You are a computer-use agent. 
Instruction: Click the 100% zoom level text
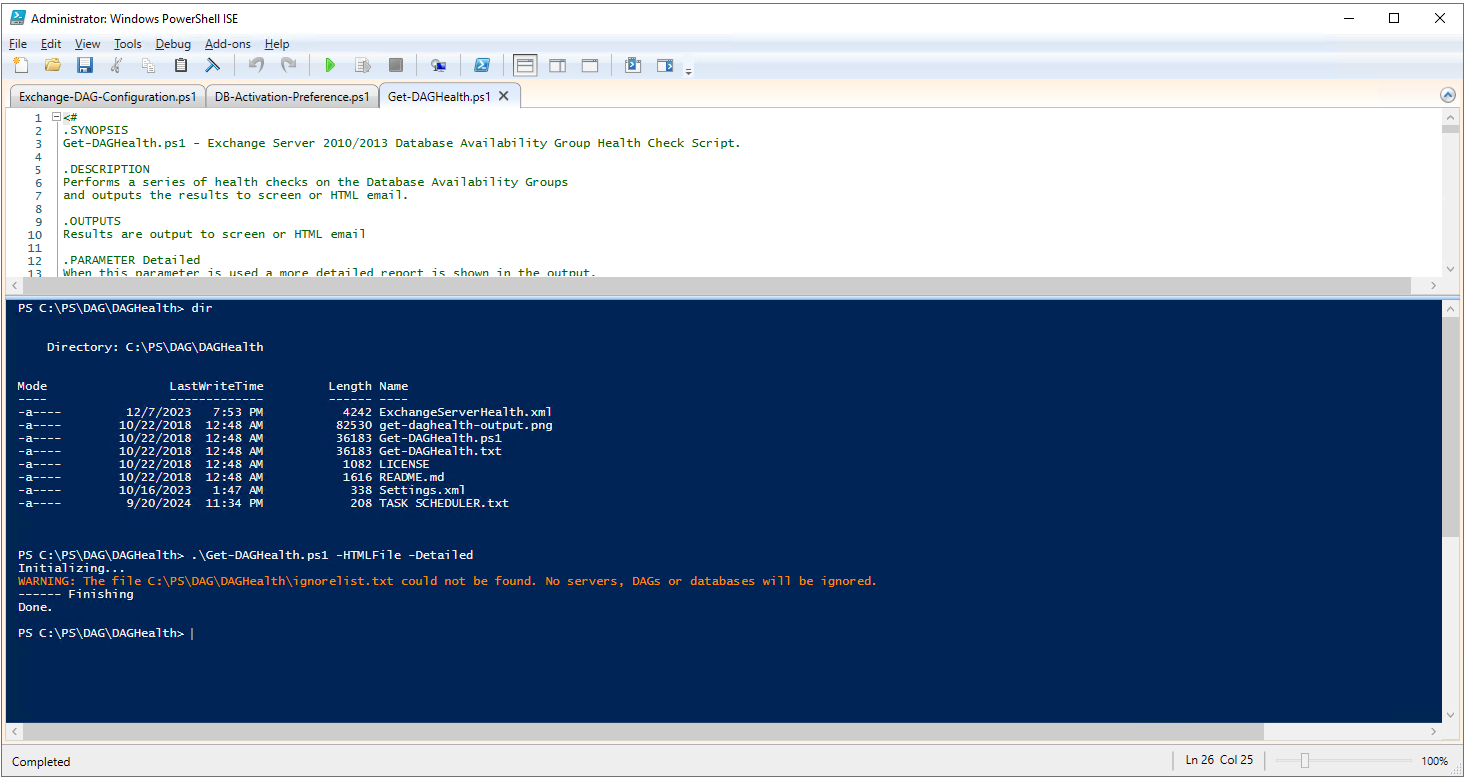click(1434, 761)
